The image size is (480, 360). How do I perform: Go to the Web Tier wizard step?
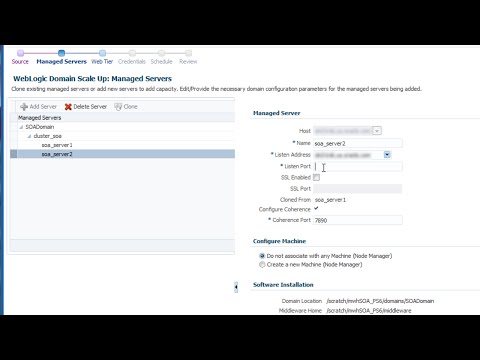[x=102, y=62]
